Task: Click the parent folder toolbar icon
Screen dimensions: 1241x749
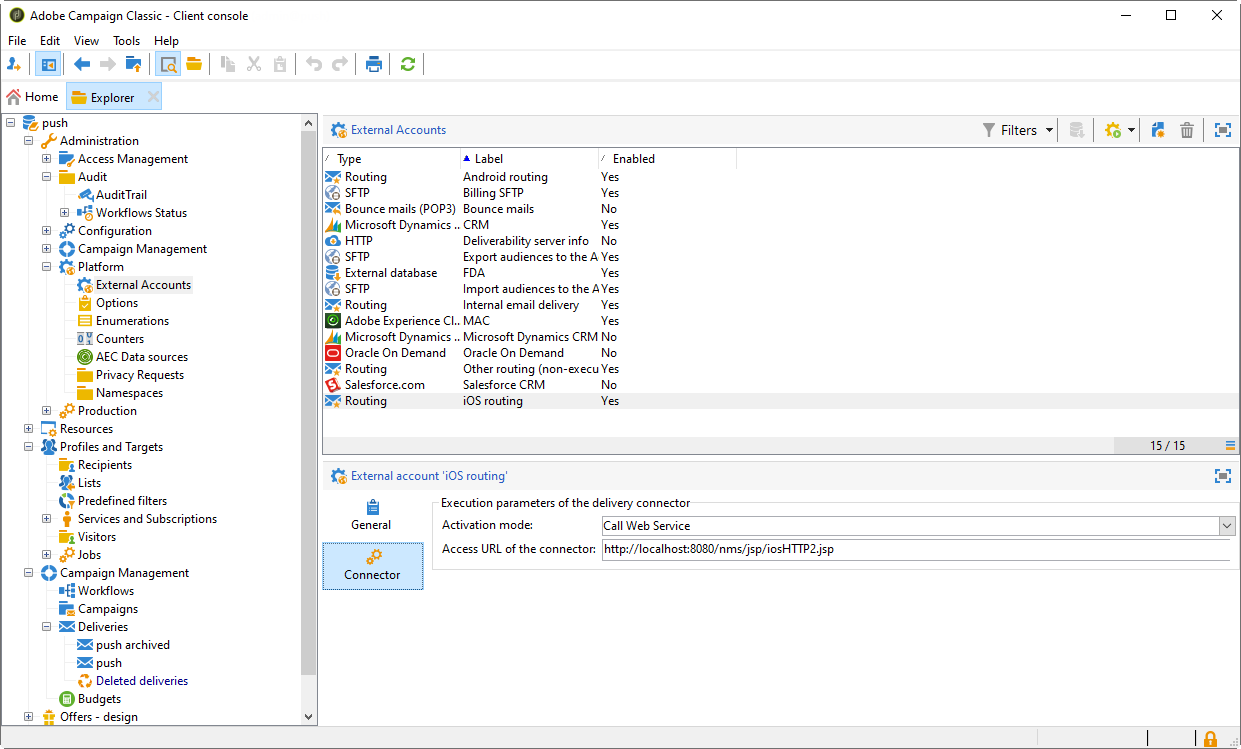Action: (133, 64)
